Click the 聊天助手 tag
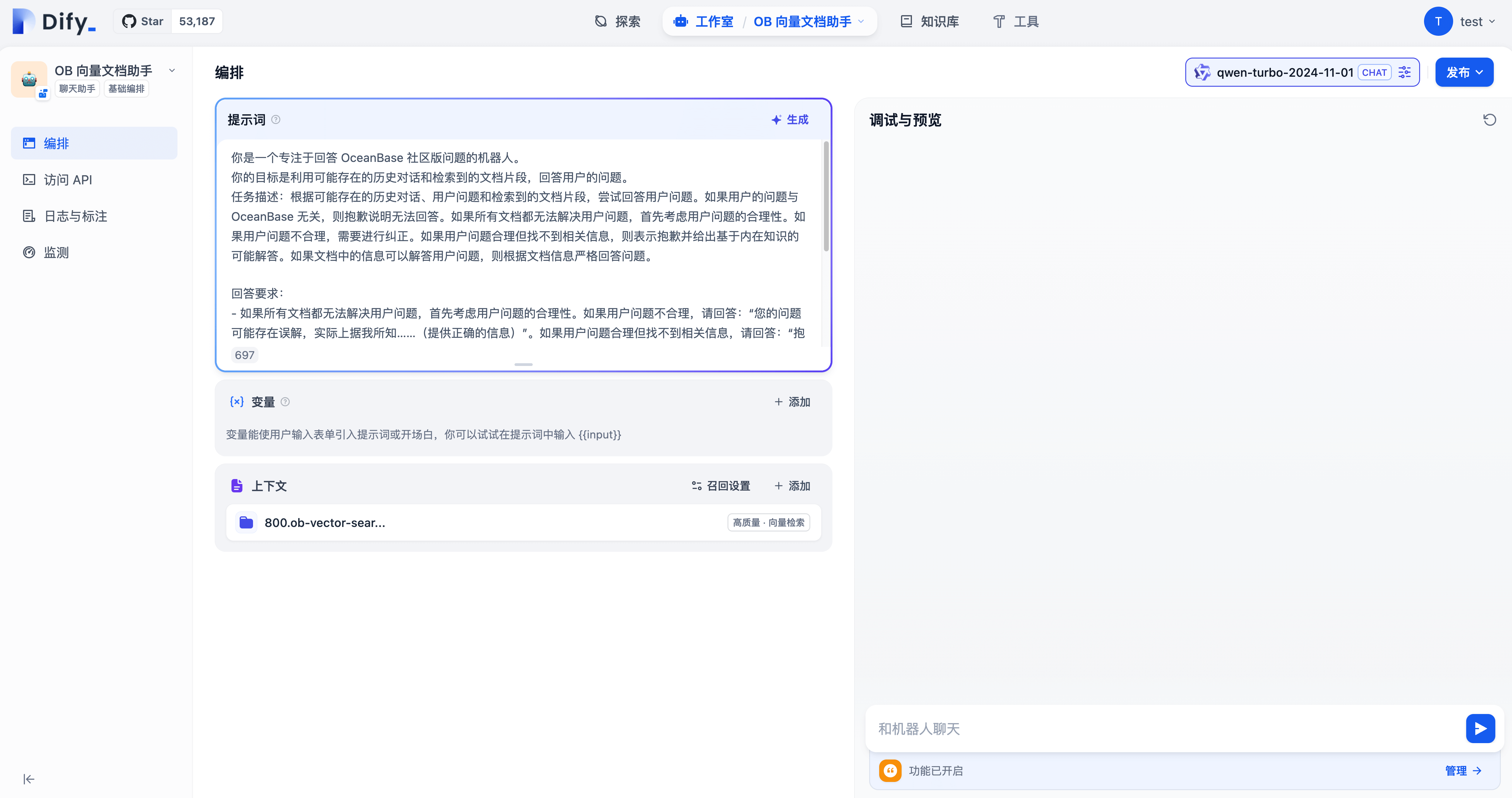Screen dimensions: 1512x798 point(77,89)
